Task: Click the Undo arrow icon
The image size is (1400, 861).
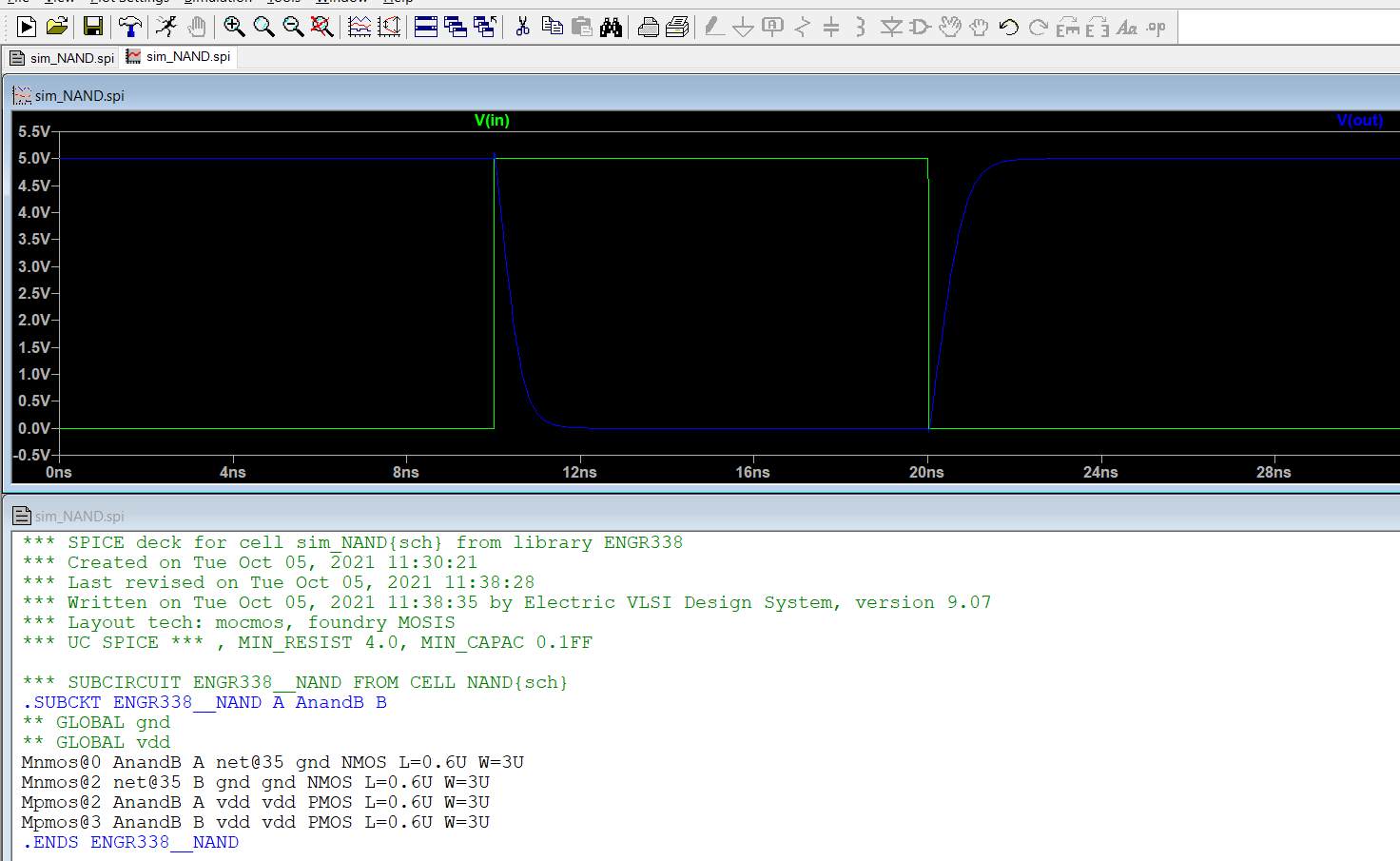Action: (1009, 27)
